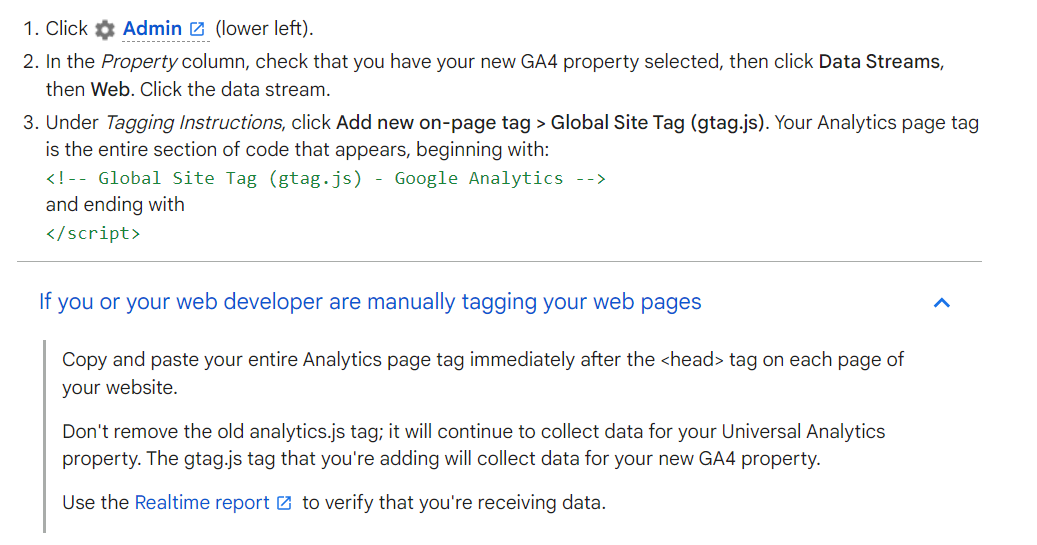
Task: Click the bold 'Add new on-page tag' text
Action: point(433,123)
